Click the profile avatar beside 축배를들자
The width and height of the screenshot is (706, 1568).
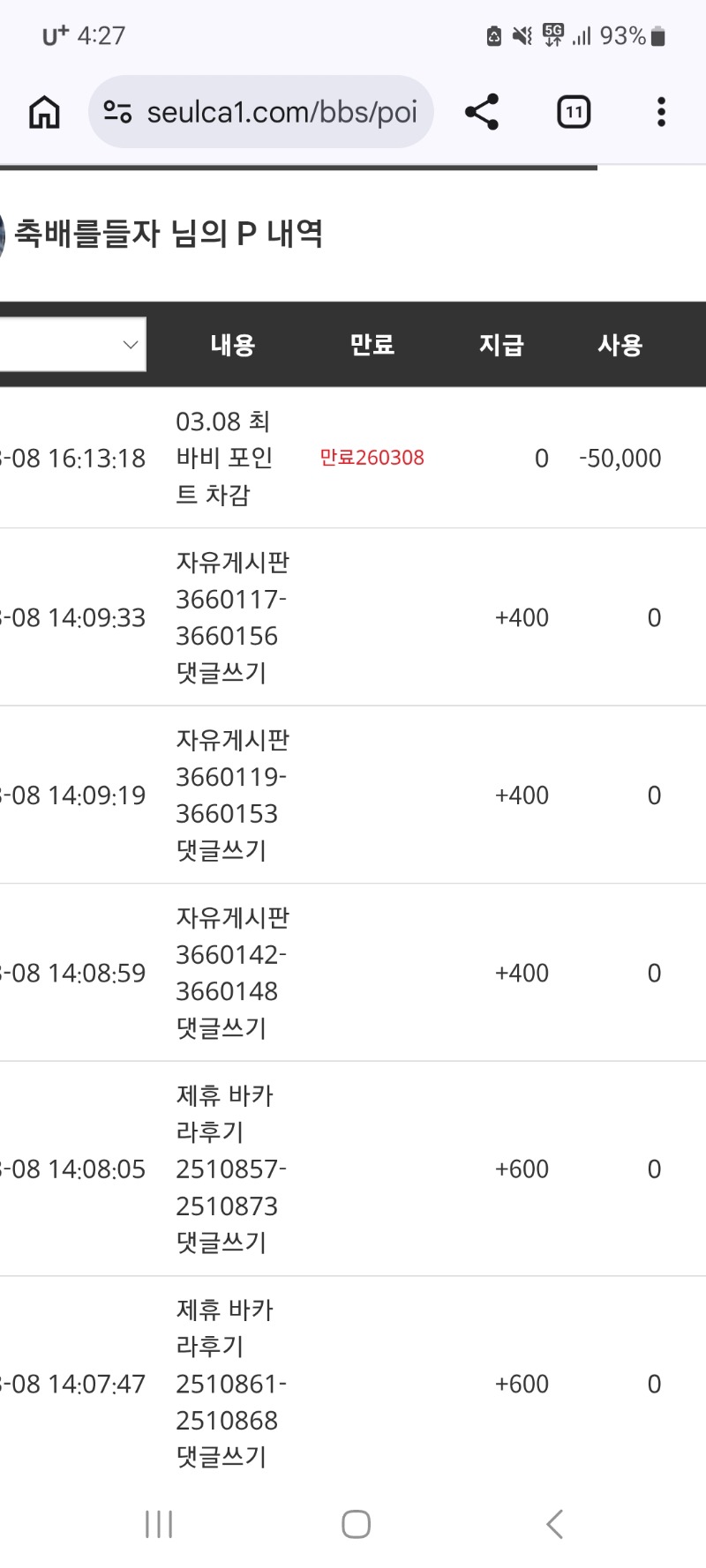[x=3, y=235]
